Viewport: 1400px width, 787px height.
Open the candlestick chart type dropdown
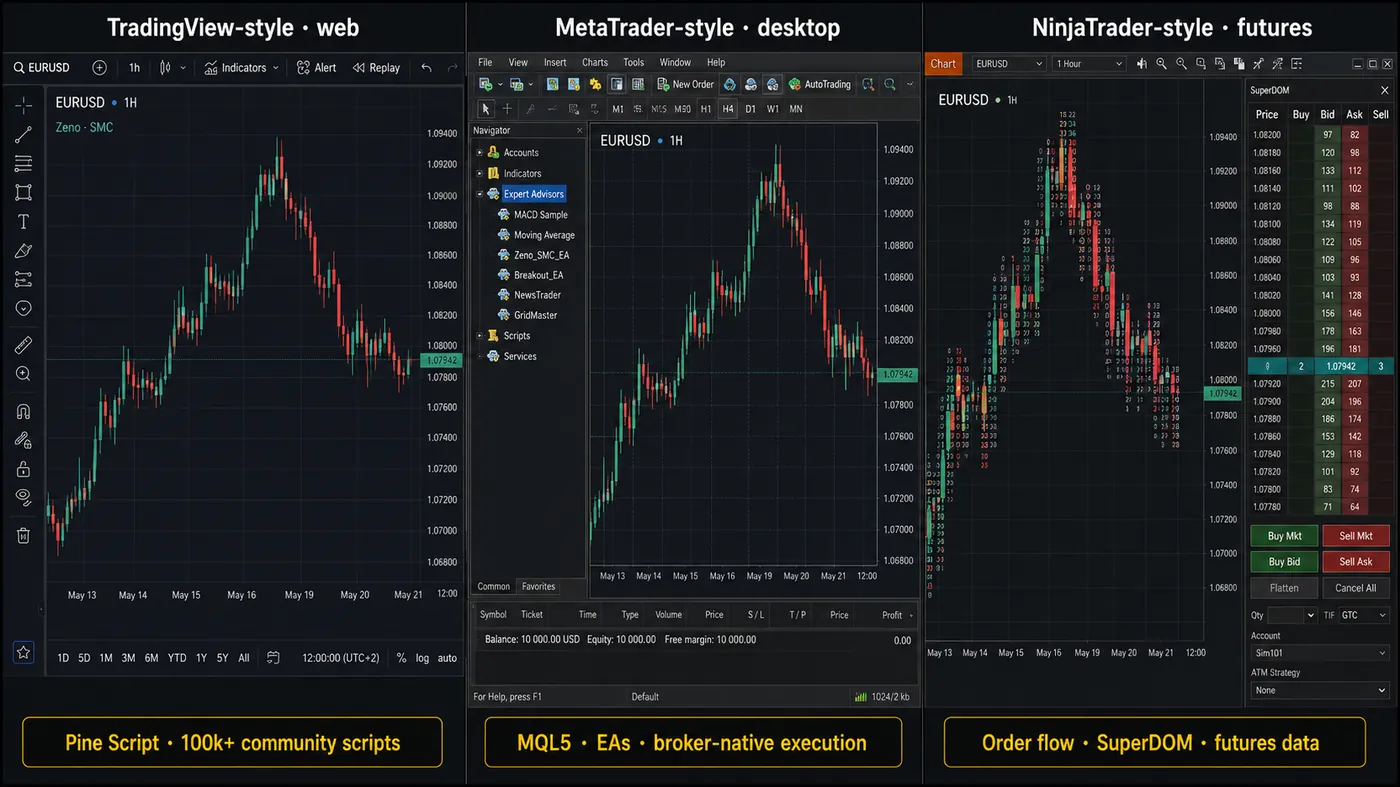[x=172, y=68]
